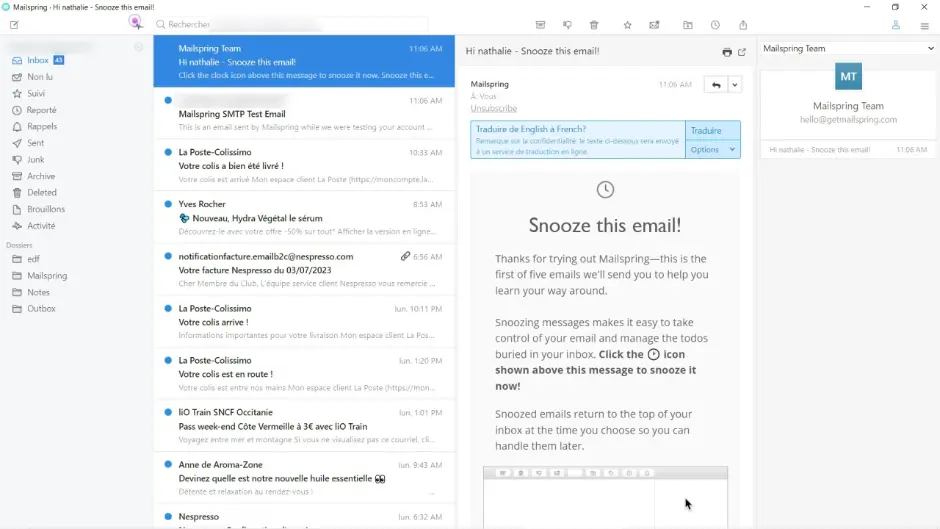Toggle unread dot on Yves Rocher email
The height and width of the screenshot is (529, 940).
point(168,204)
